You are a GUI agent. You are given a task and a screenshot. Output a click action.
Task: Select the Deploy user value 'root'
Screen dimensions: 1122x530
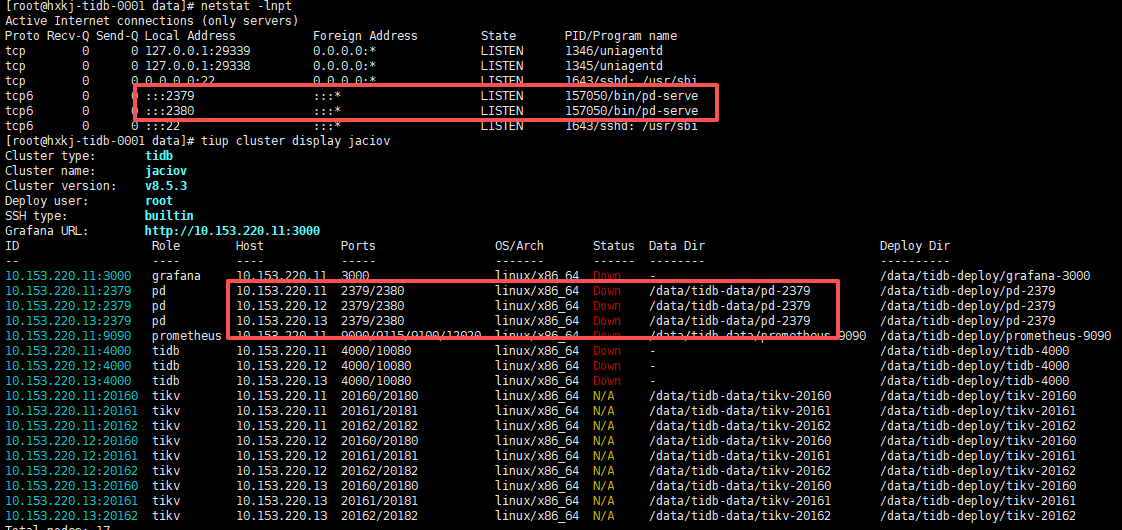tap(159, 201)
